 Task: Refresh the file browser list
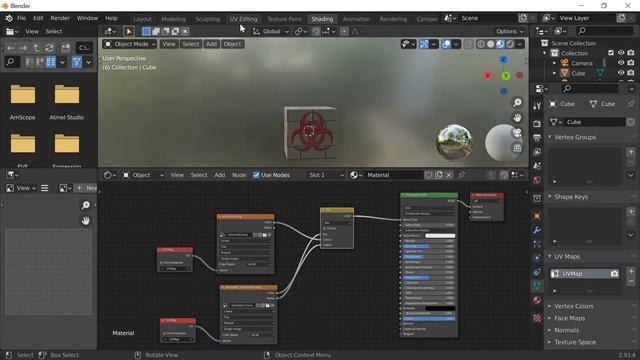pyautogui.click(x=49, y=48)
